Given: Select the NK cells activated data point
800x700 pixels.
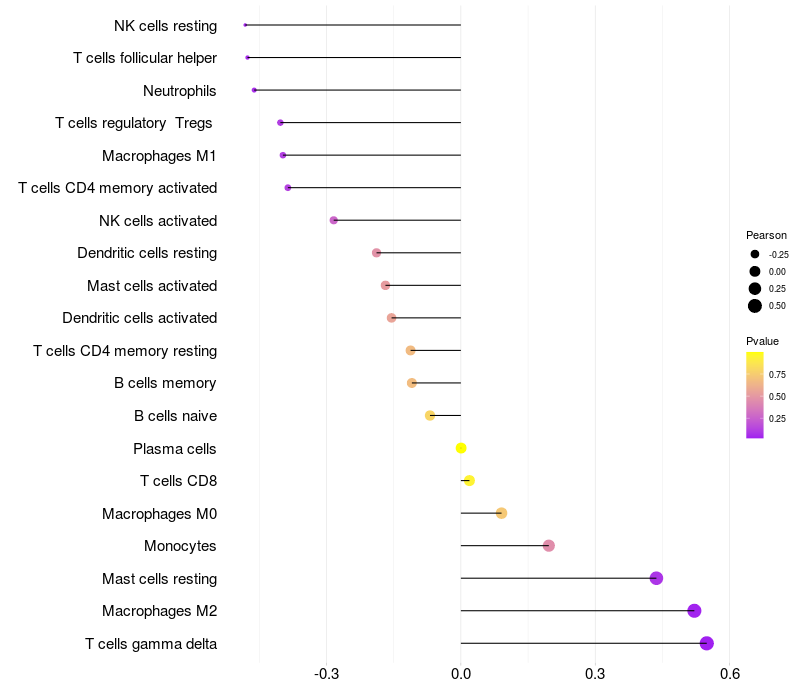Looking at the screenshot, I should (334, 220).
